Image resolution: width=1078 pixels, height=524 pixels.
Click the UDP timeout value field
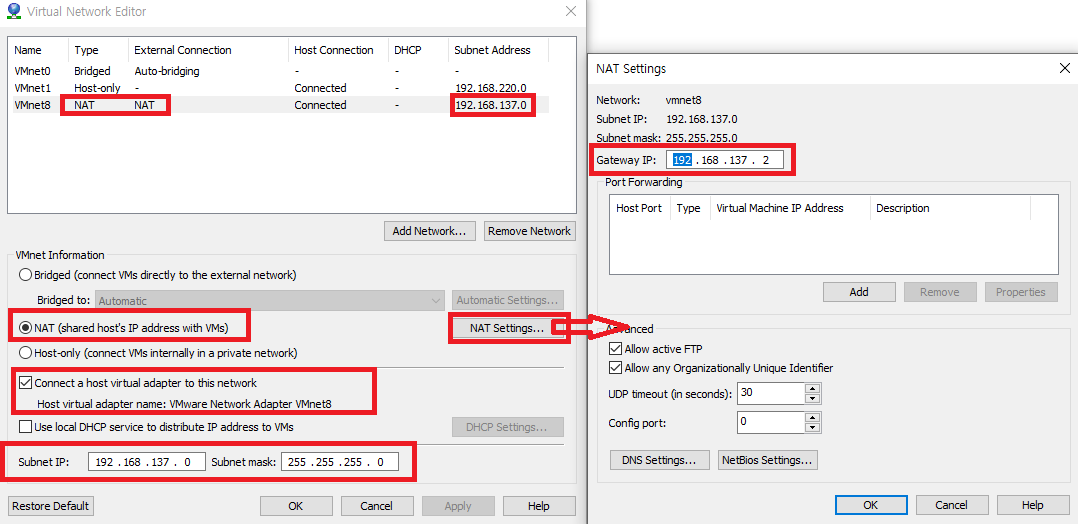771,394
